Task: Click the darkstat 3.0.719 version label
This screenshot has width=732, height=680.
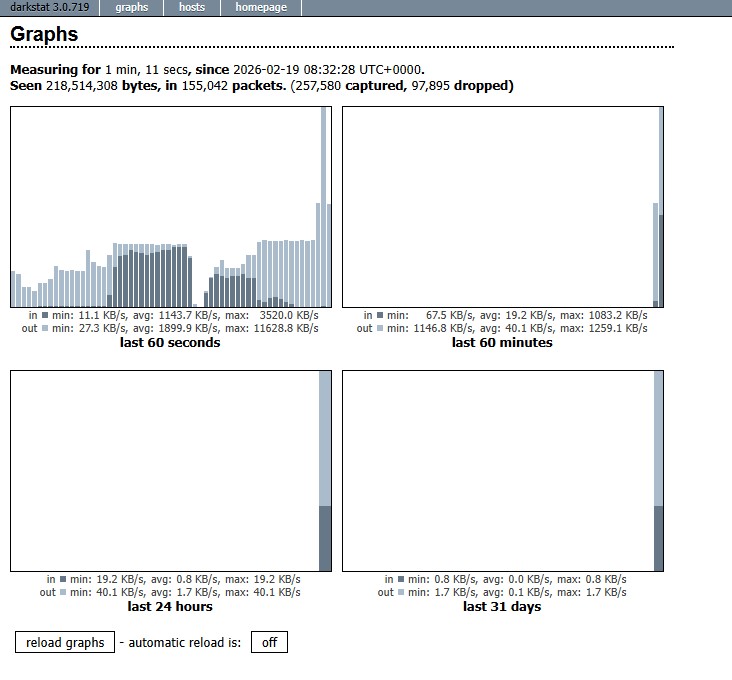Action: (50, 7)
